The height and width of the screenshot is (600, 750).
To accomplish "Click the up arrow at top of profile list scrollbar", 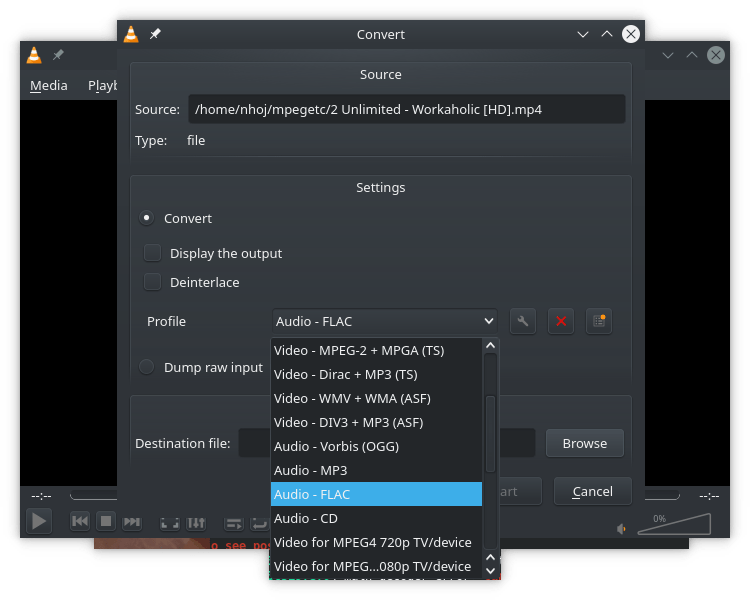I will click(490, 345).
